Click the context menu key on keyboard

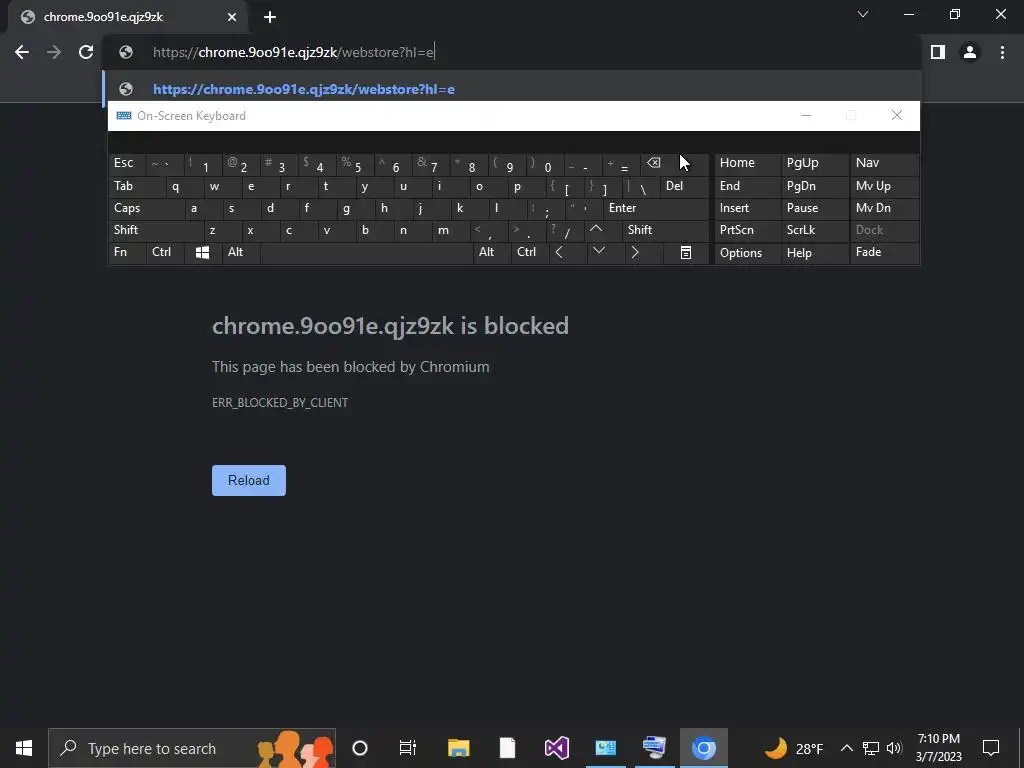click(686, 253)
